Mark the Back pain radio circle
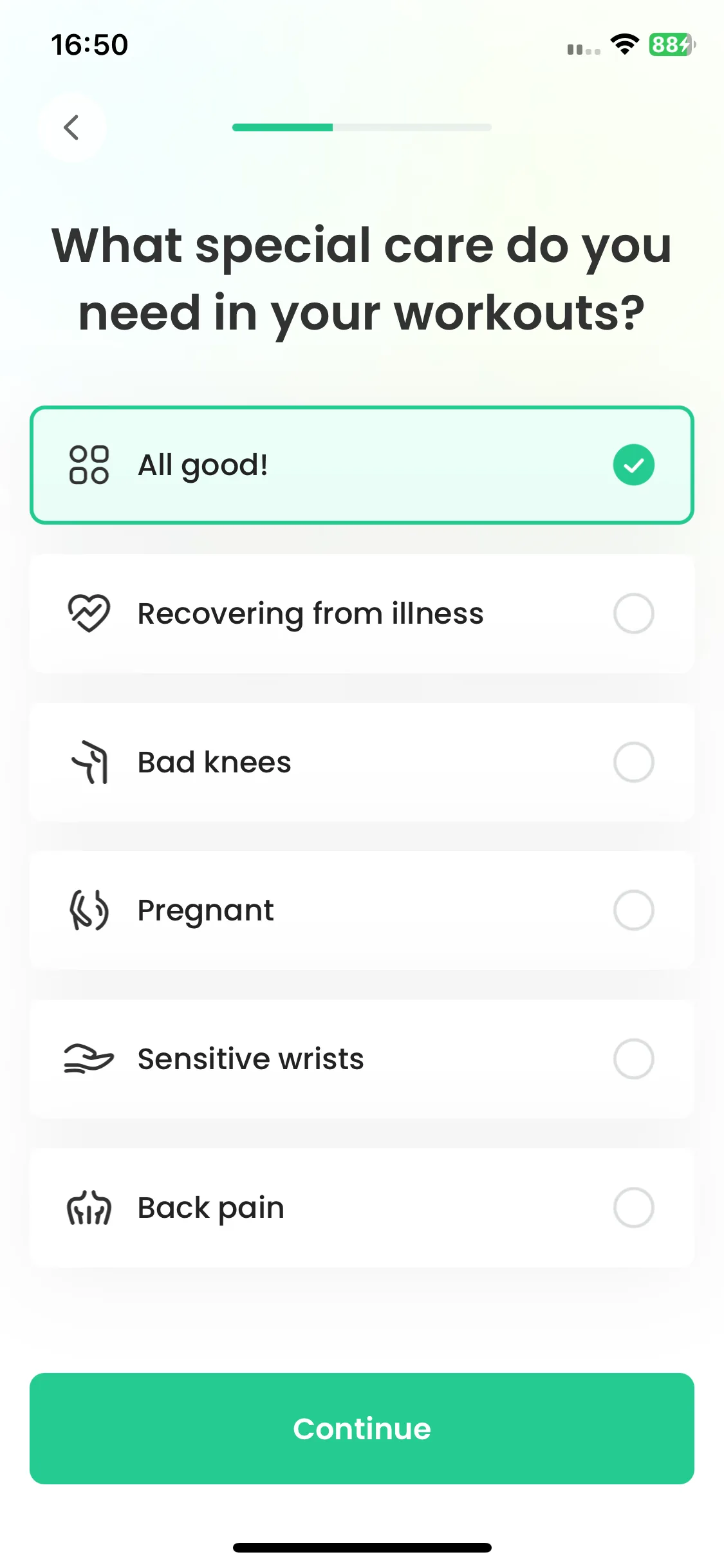Image resolution: width=724 pixels, height=1568 pixels. click(x=633, y=1208)
